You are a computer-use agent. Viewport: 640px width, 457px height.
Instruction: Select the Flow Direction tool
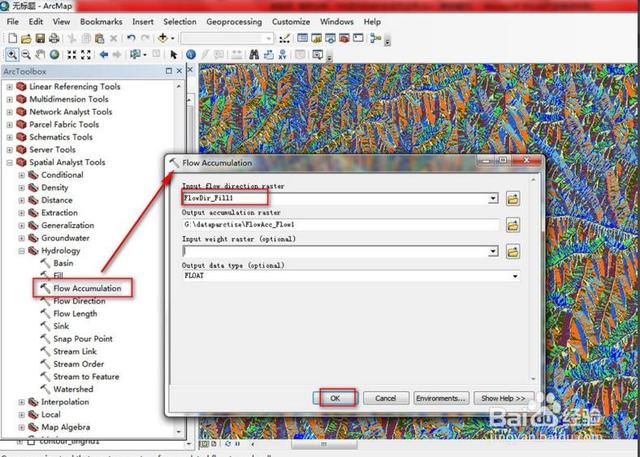79,301
